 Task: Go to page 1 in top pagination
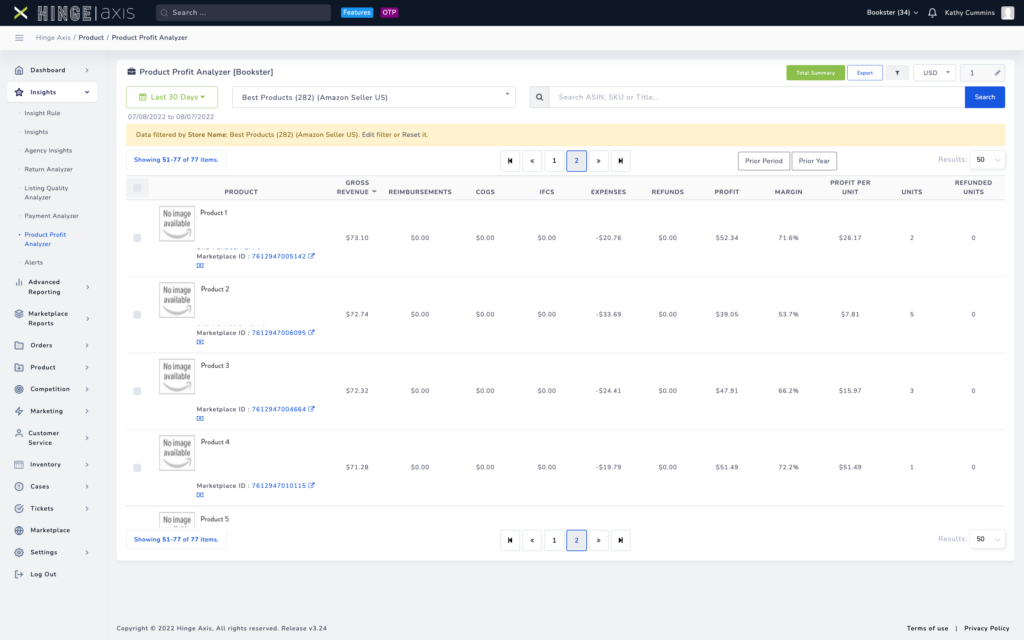(x=554, y=161)
